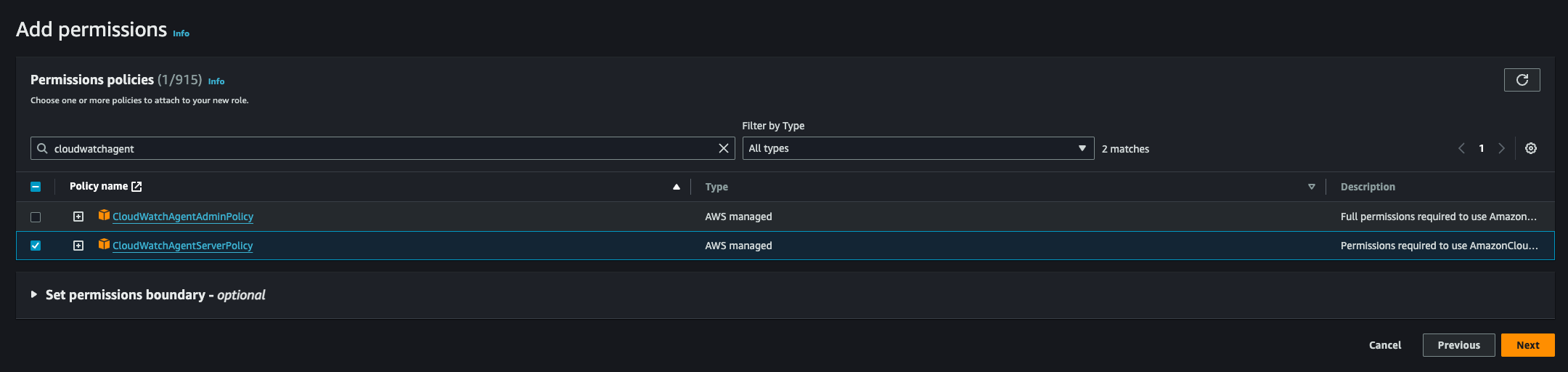Screen dimensions: 1568x372
Task: Click orange policy icon for CloudWatchAgentAdminPolicy
Action: (104, 215)
